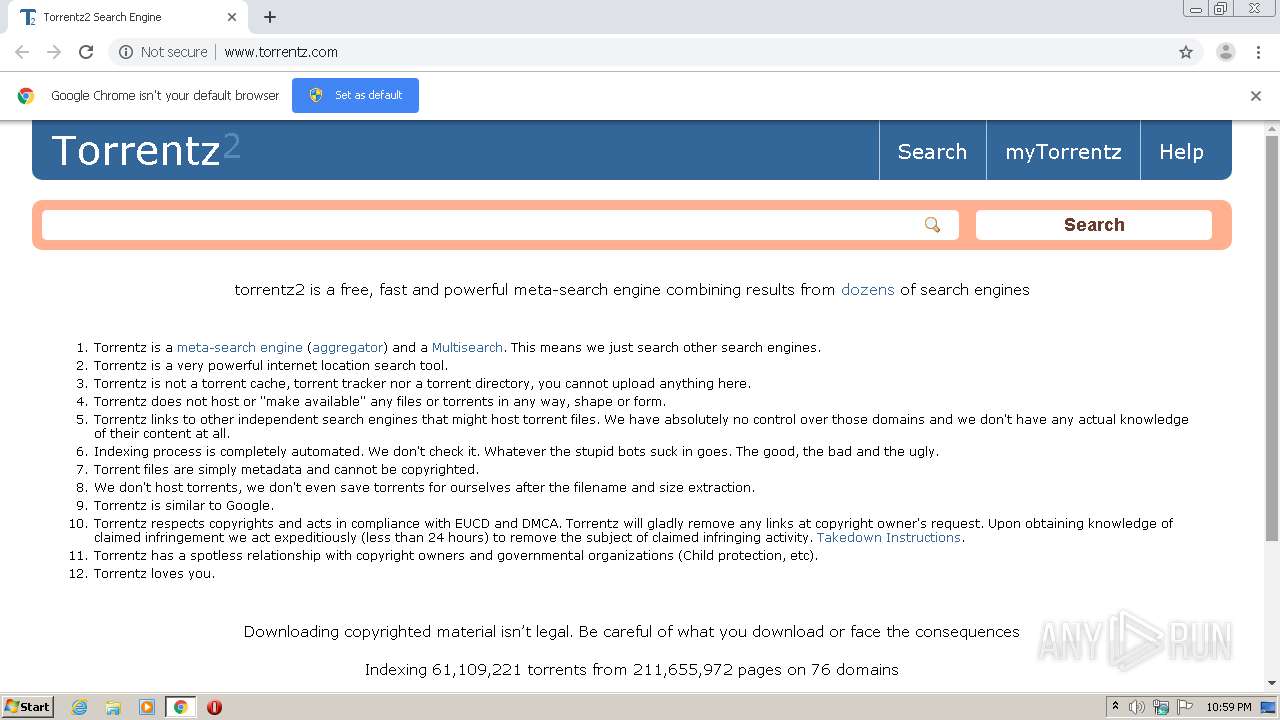Close the Torrentz2 Search Engine tab
The width and height of the screenshot is (1280, 720).
[232, 17]
